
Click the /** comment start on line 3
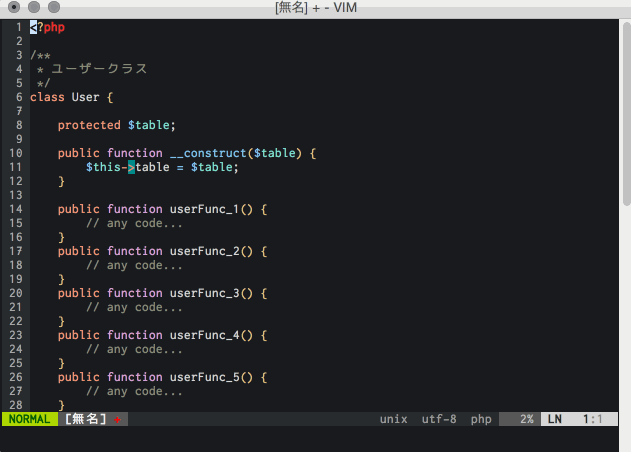click(40, 55)
